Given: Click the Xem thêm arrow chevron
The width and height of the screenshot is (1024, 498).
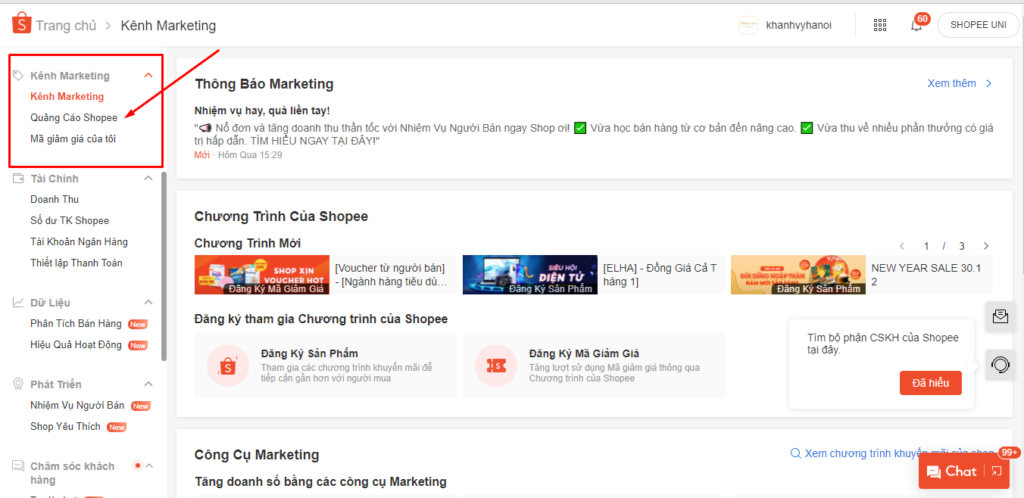Looking at the screenshot, I should point(989,84).
